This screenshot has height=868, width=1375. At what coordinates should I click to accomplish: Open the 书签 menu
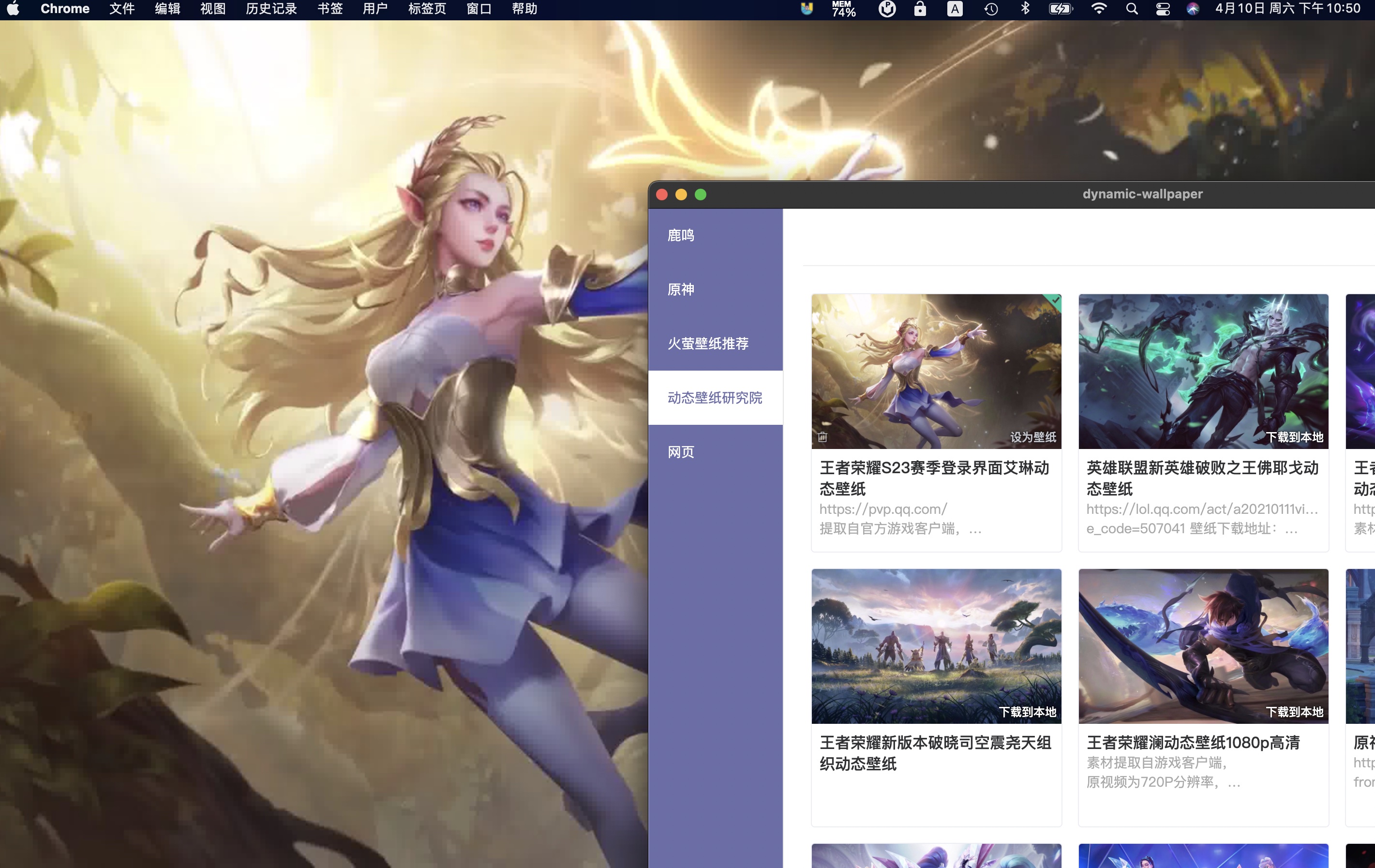(330, 9)
